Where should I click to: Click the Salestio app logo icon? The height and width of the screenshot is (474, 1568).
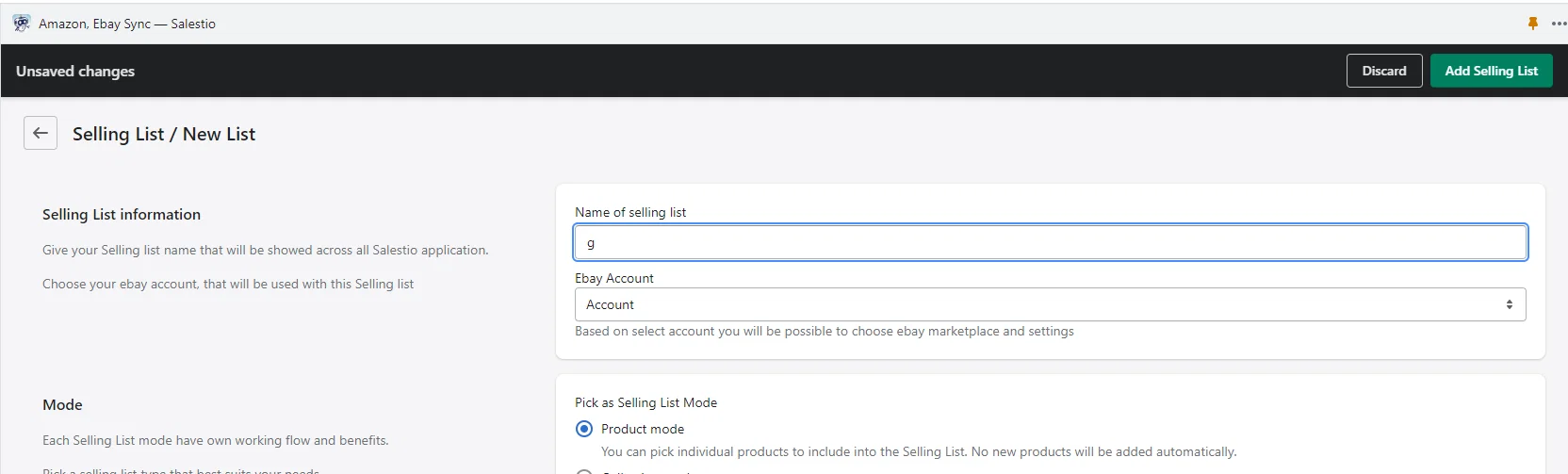(x=21, y=24)
